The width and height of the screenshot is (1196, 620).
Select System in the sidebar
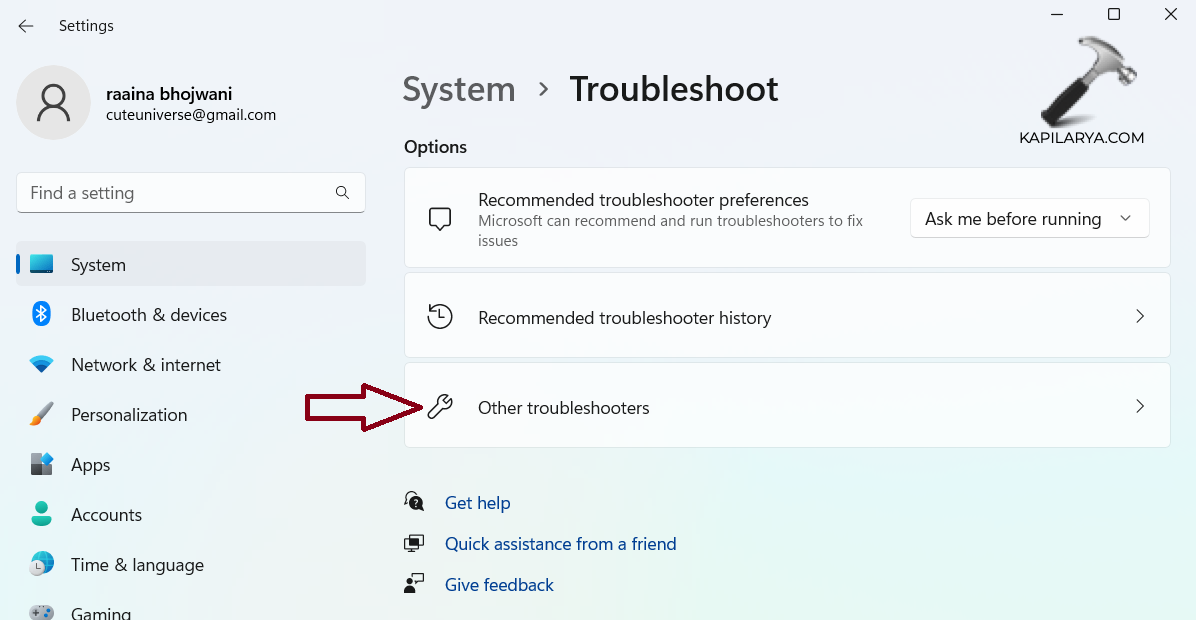98,265
